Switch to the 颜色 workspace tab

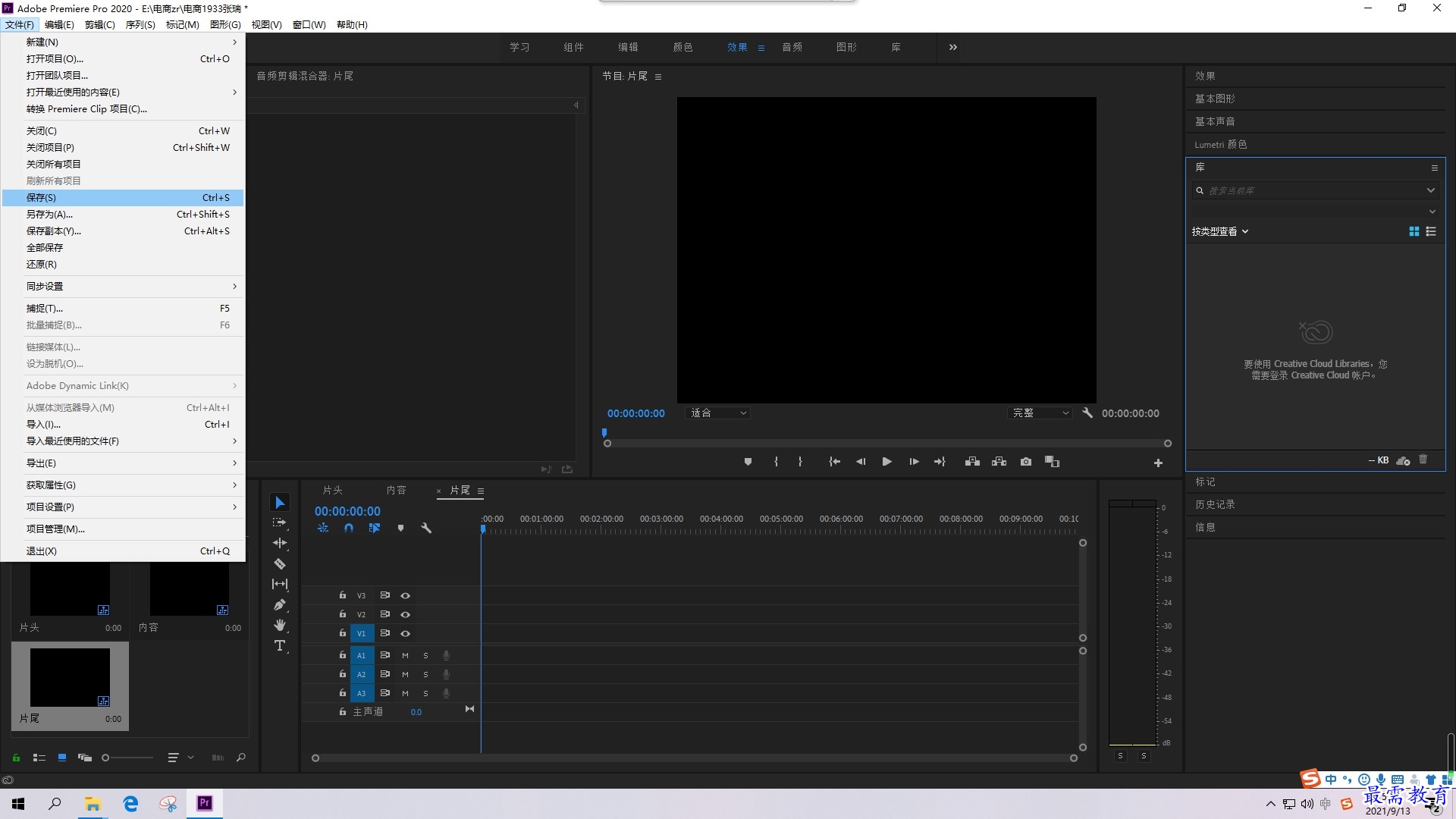(682, 47)
